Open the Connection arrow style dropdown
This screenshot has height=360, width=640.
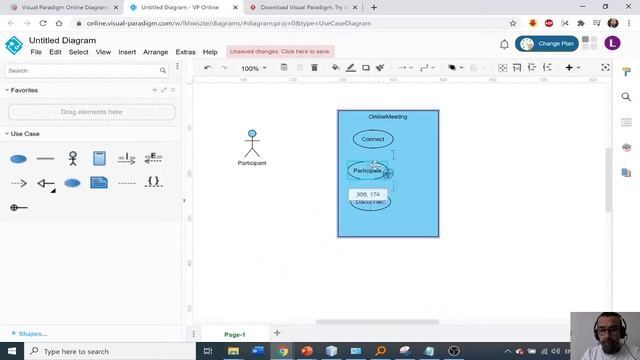click(x=405, y=68)
